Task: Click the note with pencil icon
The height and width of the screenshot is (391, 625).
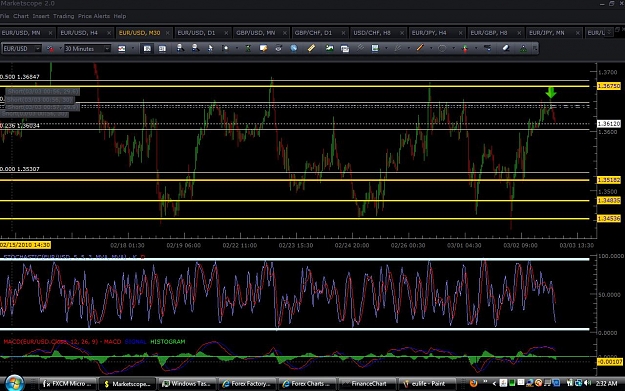Action: pyautogui.click(x=263, y=48)
